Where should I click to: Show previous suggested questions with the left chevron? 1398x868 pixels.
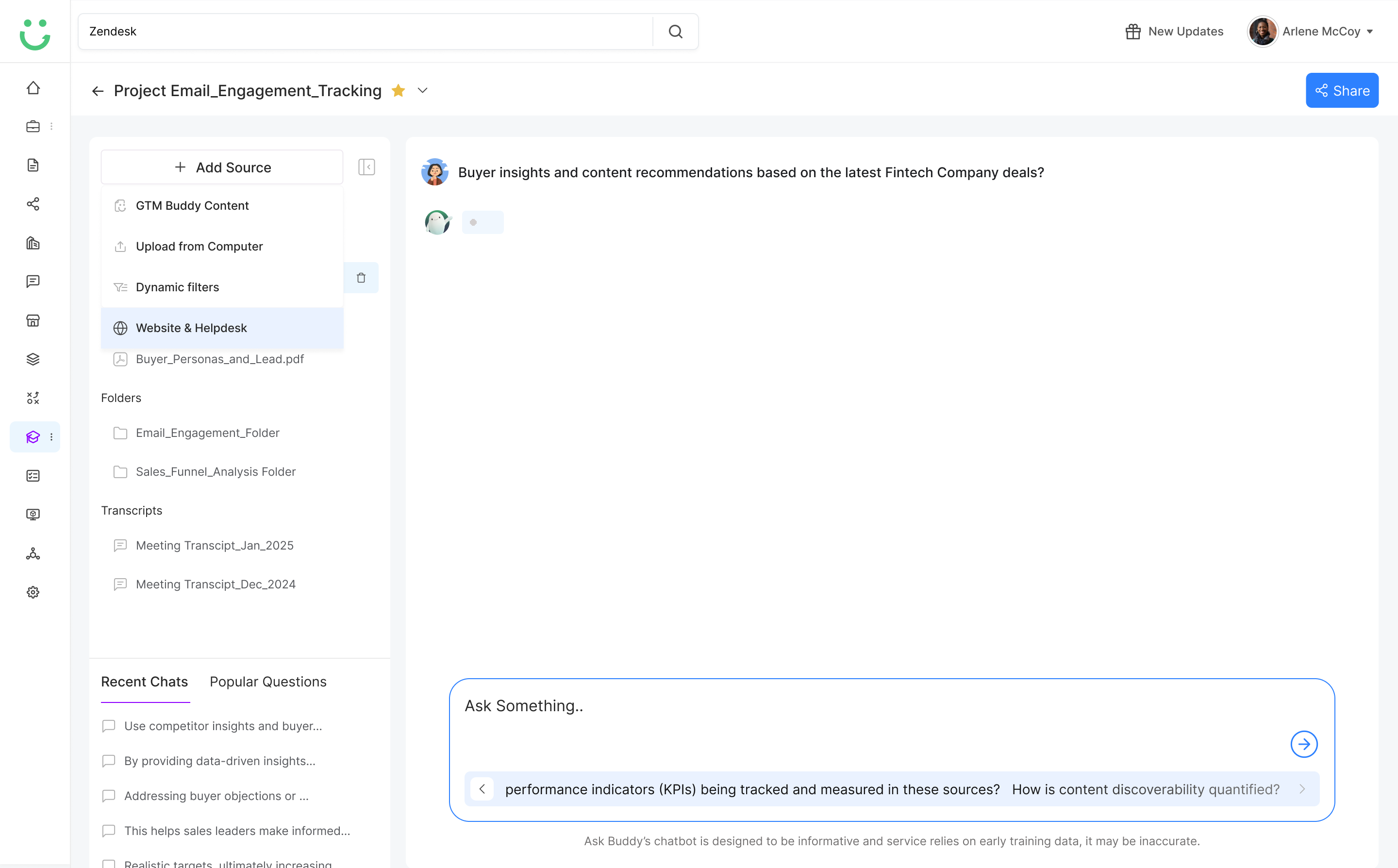tap(482, 789)
